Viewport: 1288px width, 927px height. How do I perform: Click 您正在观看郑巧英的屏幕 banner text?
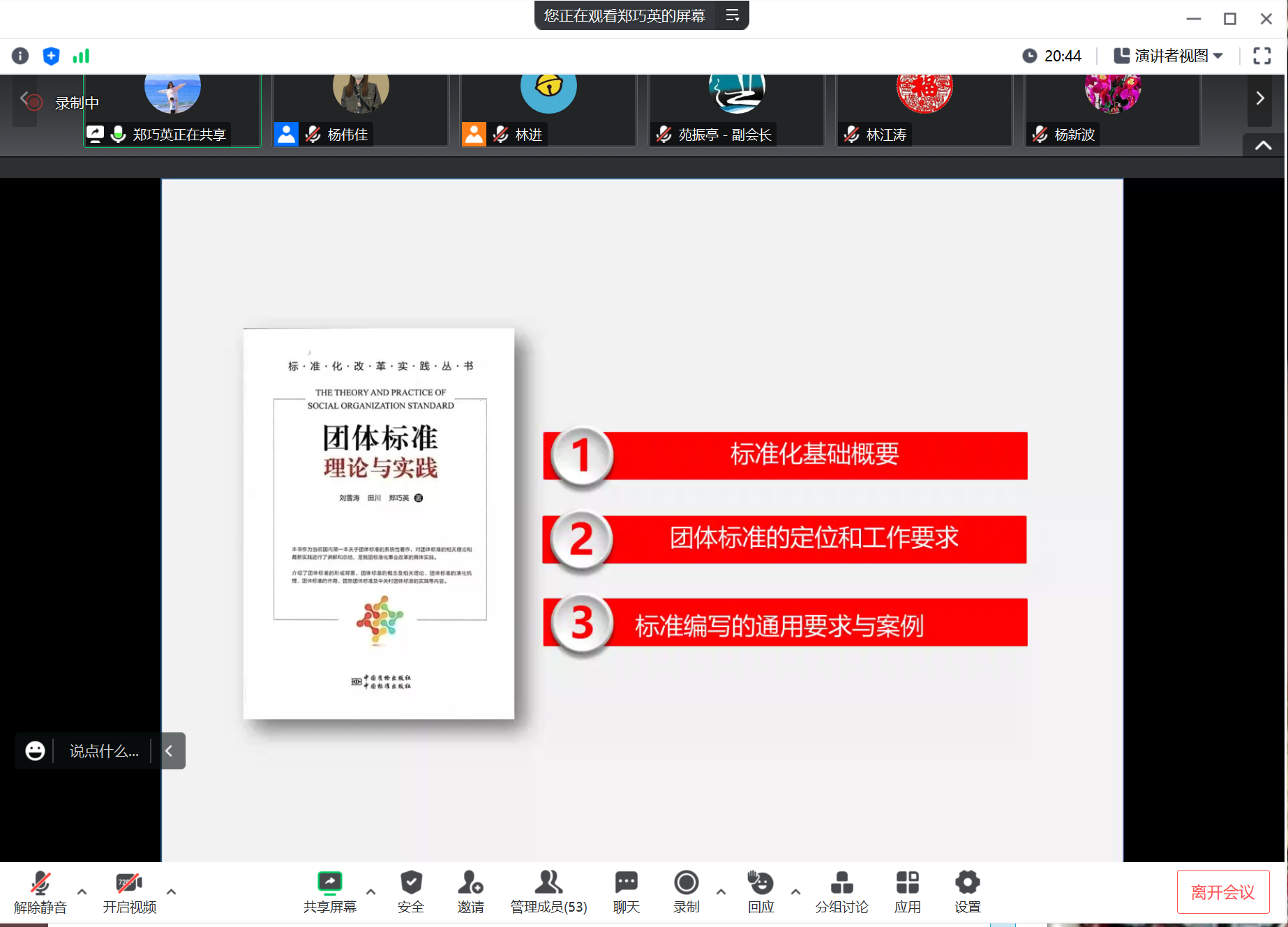[x=624, y=15]
